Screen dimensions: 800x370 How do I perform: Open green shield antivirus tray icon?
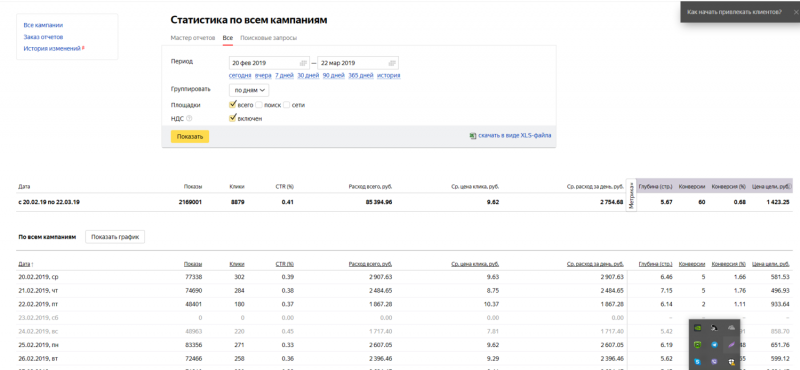pos(698,345)
